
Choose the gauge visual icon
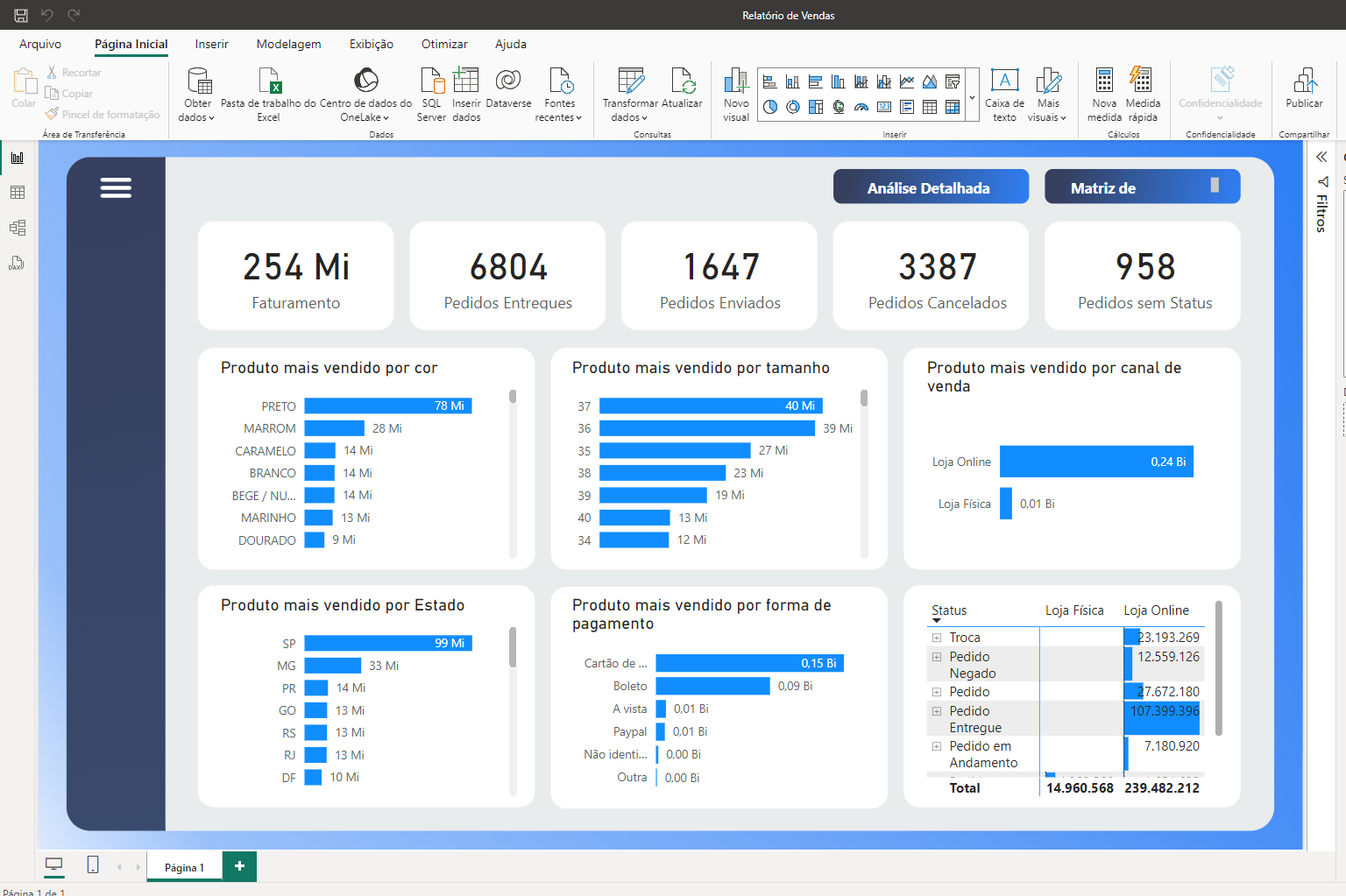pyautogui.click(x=861, y=107)
